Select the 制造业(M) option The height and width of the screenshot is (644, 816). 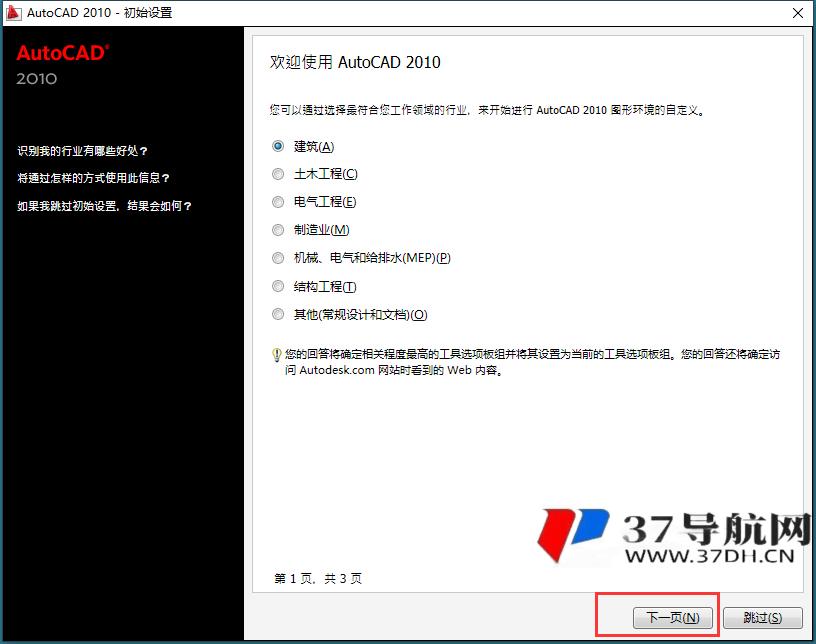click(x=278, y=229)
